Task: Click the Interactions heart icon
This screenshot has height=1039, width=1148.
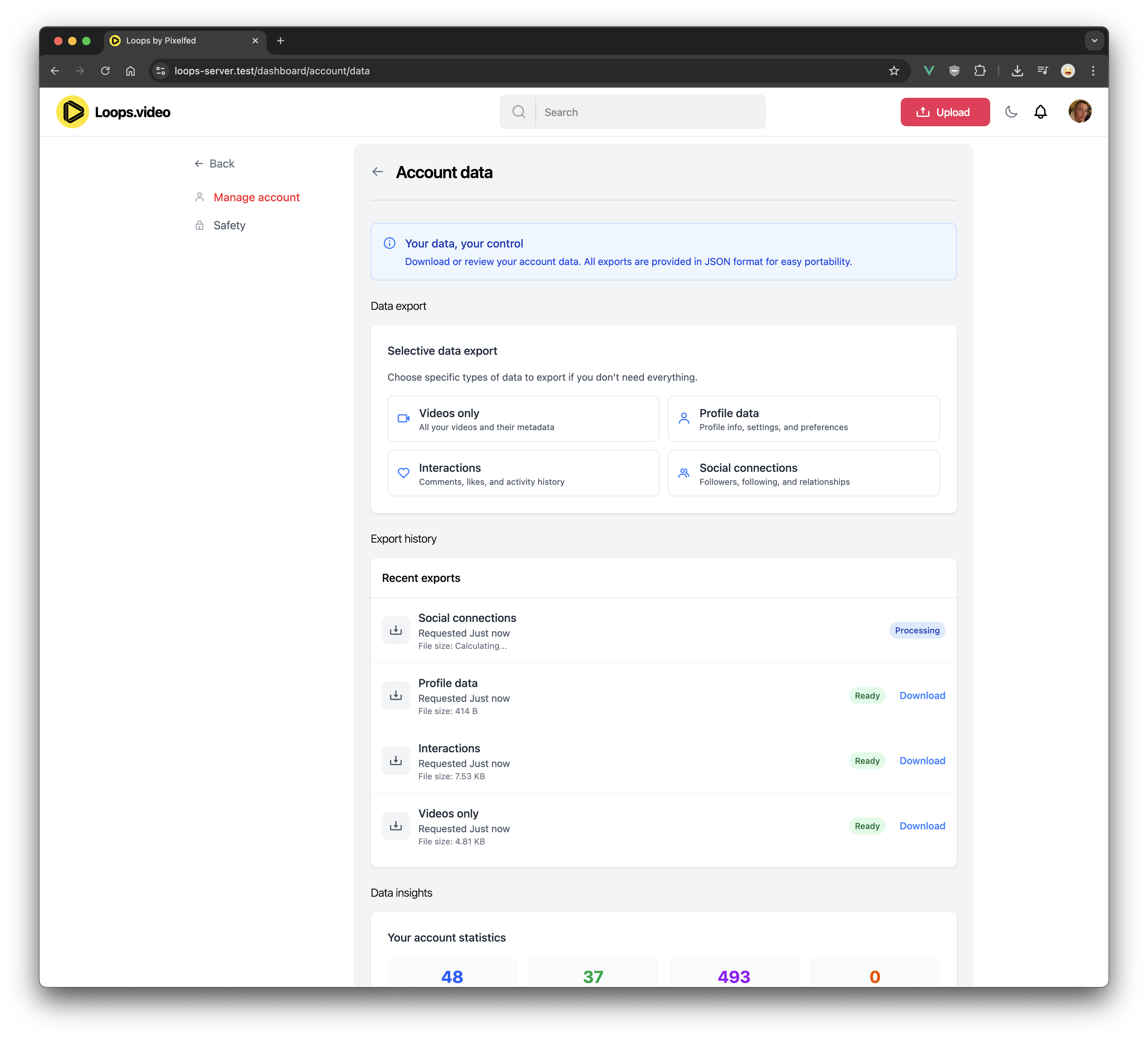Action: (x=403, y=474)
